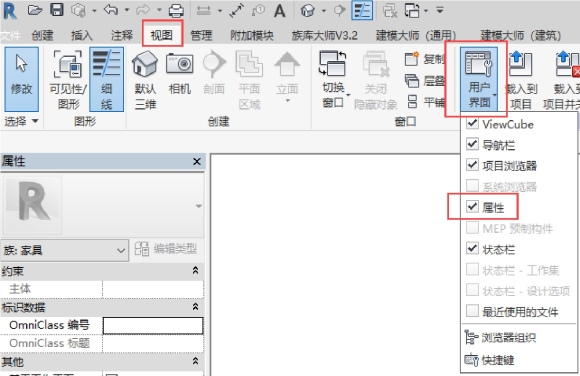
Task: Click the Switch Windows (切换窗口) icon
Action: tap(333, 64)
